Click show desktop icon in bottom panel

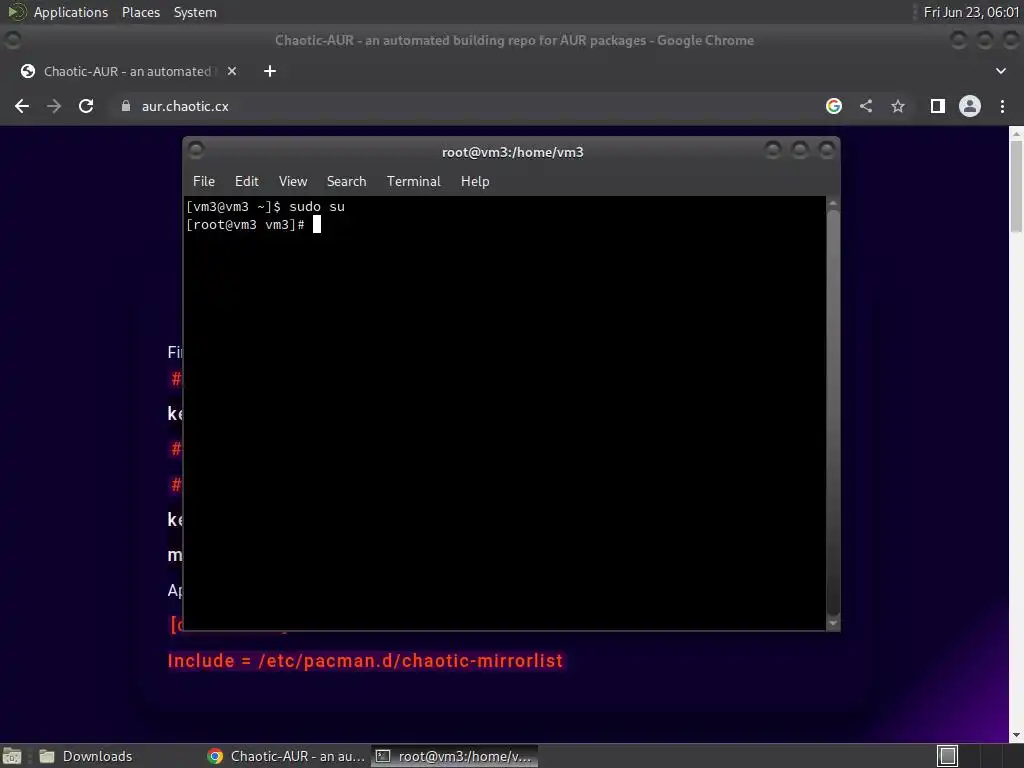point(12,756)
